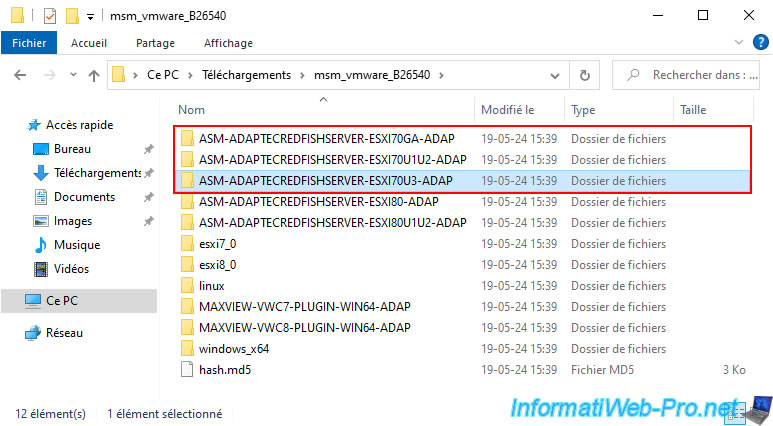This screenshot has height=426, width=773.
Task: Click the Properties checkmark icon in title bar
Action: (49, 16)
